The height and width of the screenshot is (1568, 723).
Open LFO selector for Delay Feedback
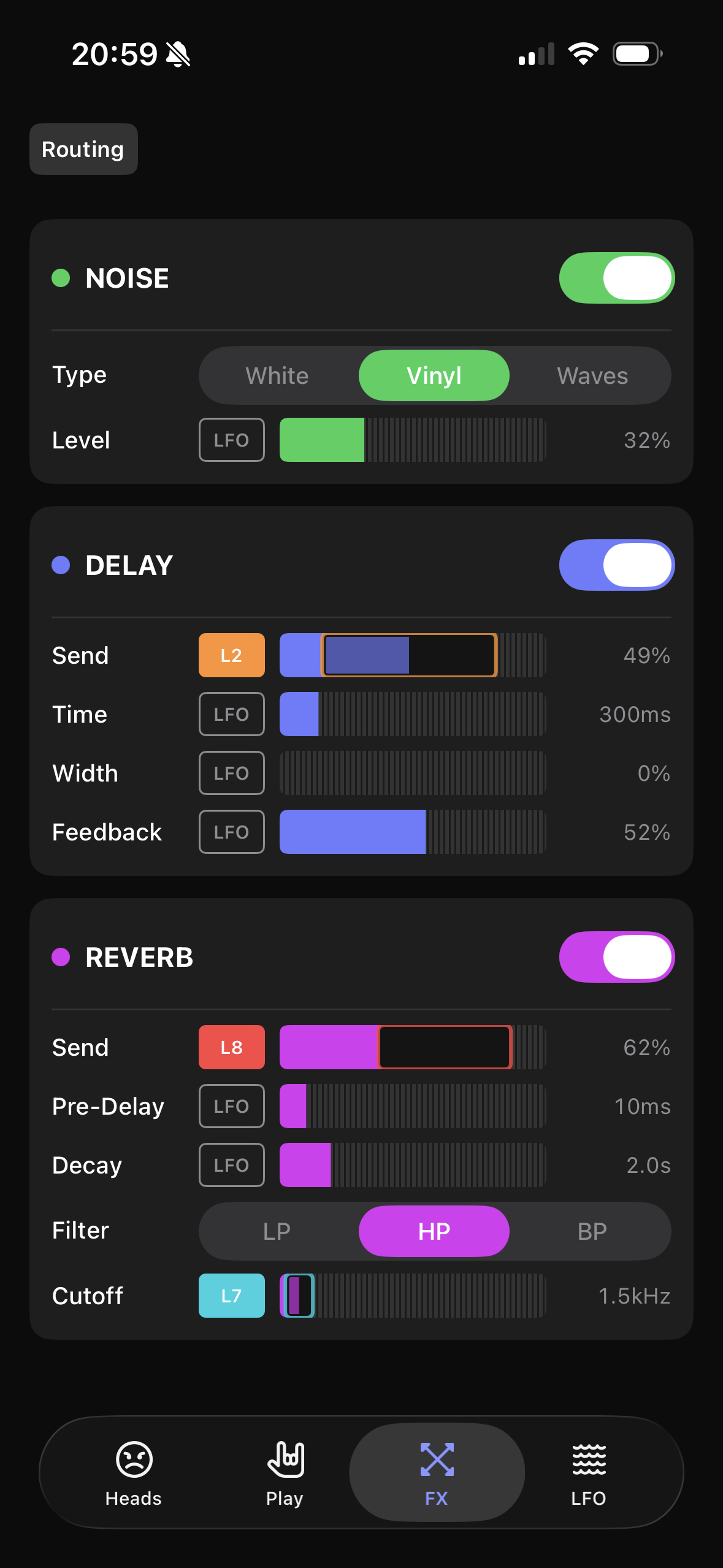point(231,832)
